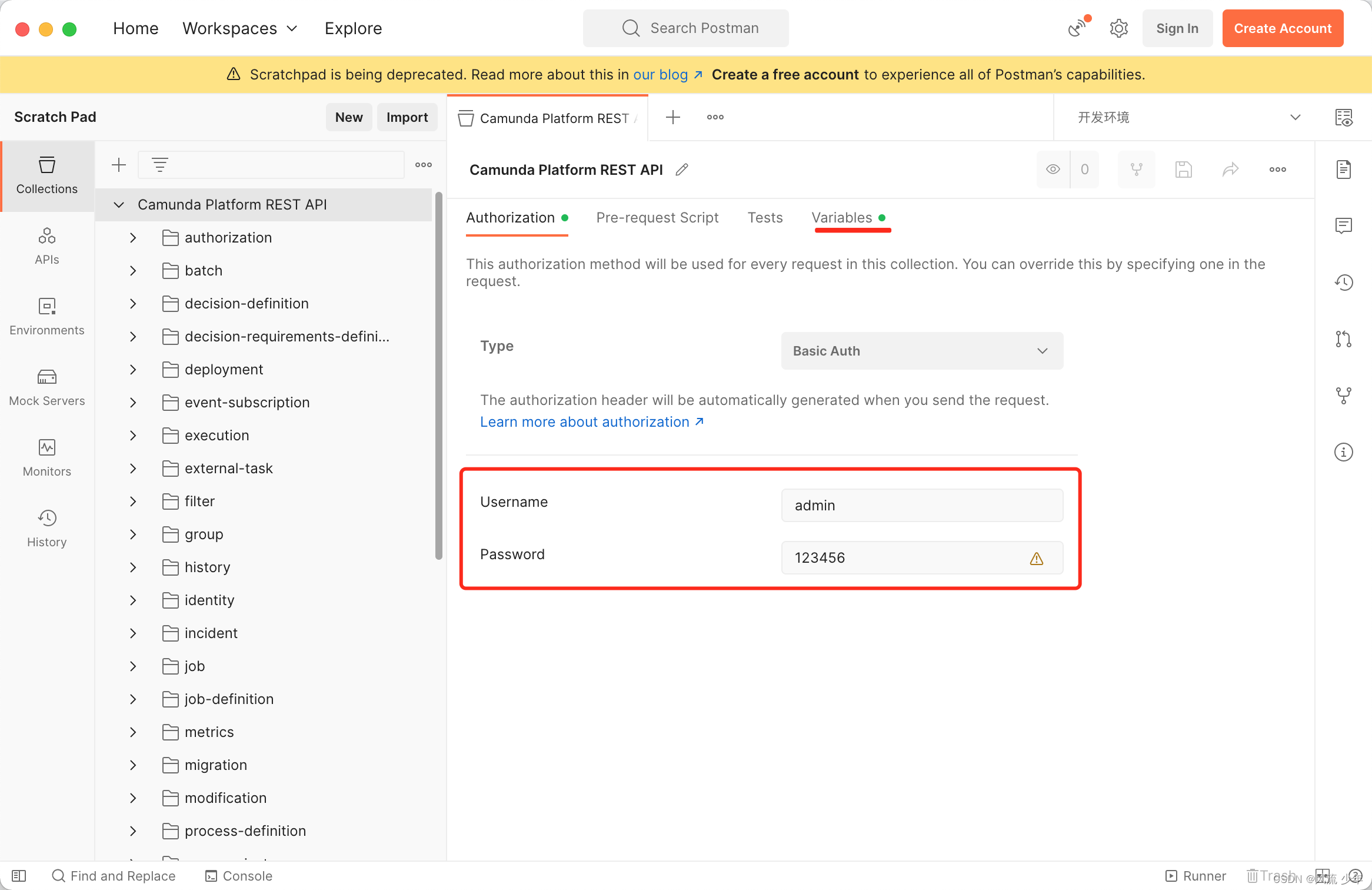
Task: Open Learn more about authorization link
Action: point(591,422)
